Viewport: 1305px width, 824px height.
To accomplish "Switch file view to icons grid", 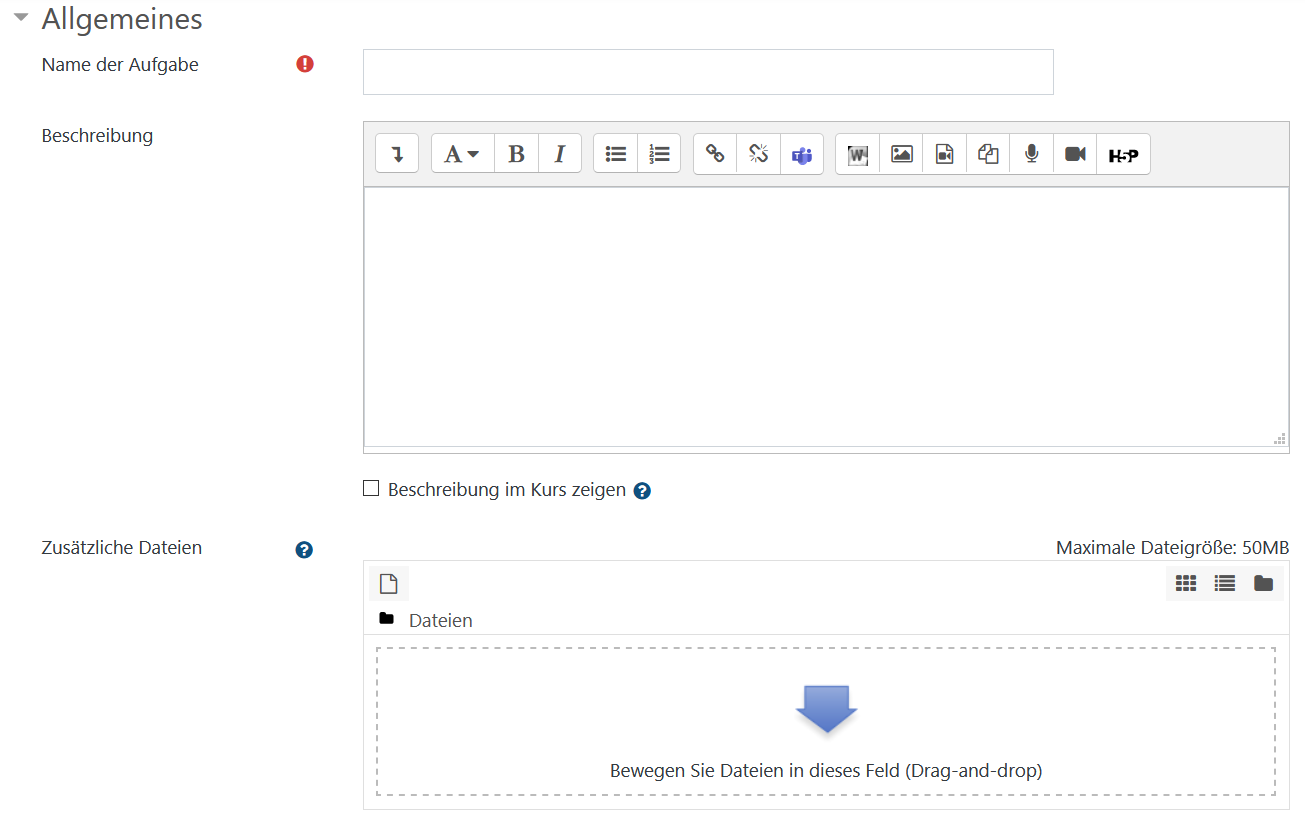I will [1186, 583].
